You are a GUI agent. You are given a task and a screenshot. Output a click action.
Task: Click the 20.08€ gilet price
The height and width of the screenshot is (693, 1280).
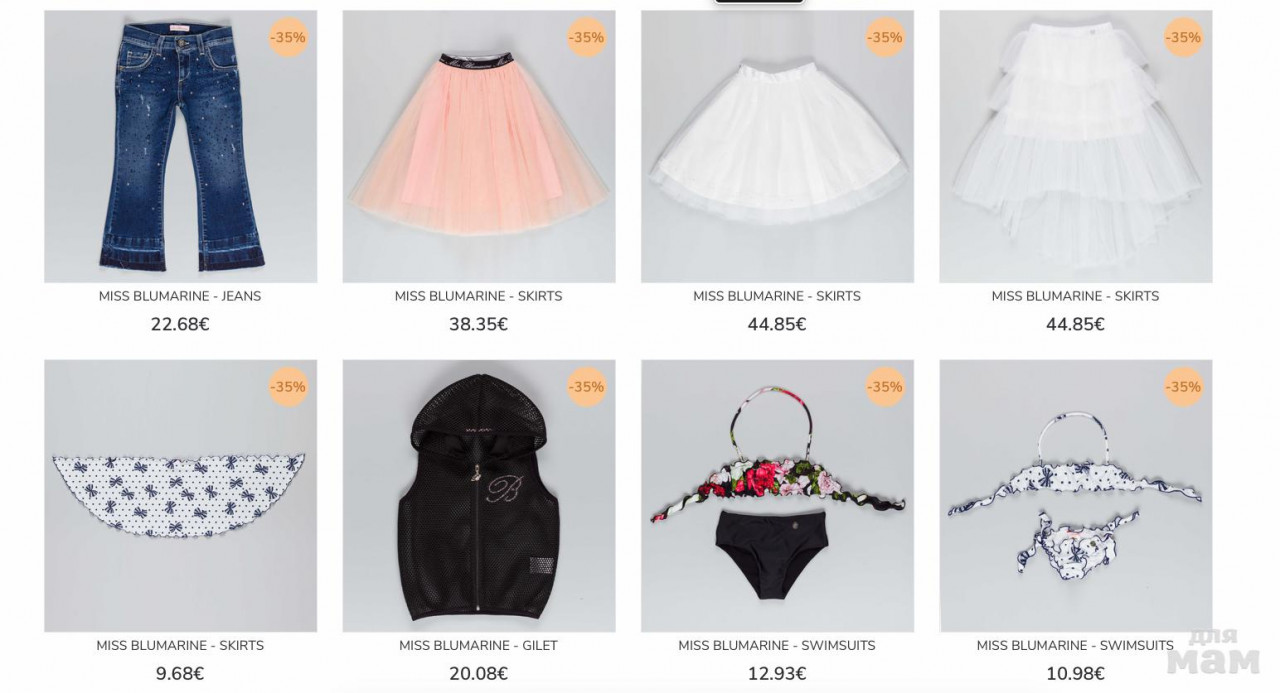point(479,674)
